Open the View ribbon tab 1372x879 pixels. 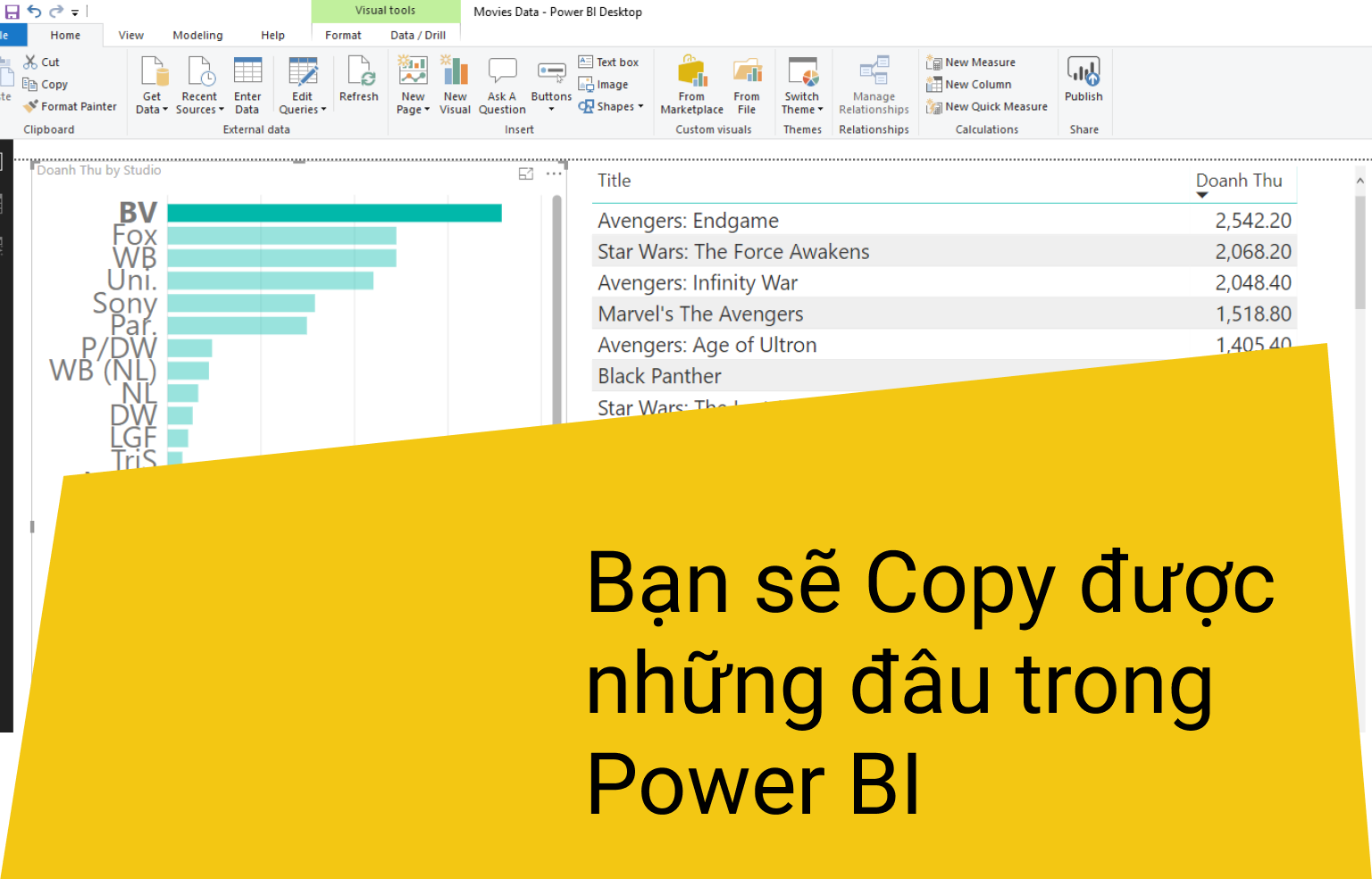130,35
